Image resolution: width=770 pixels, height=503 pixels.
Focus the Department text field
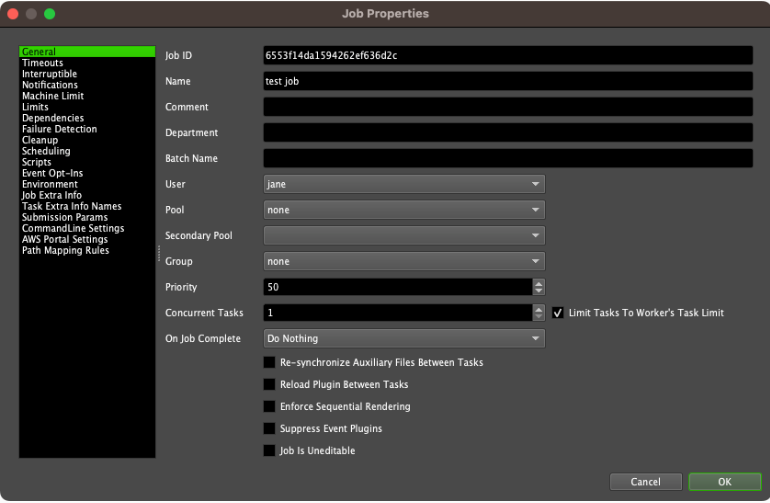tap(508, 133)
